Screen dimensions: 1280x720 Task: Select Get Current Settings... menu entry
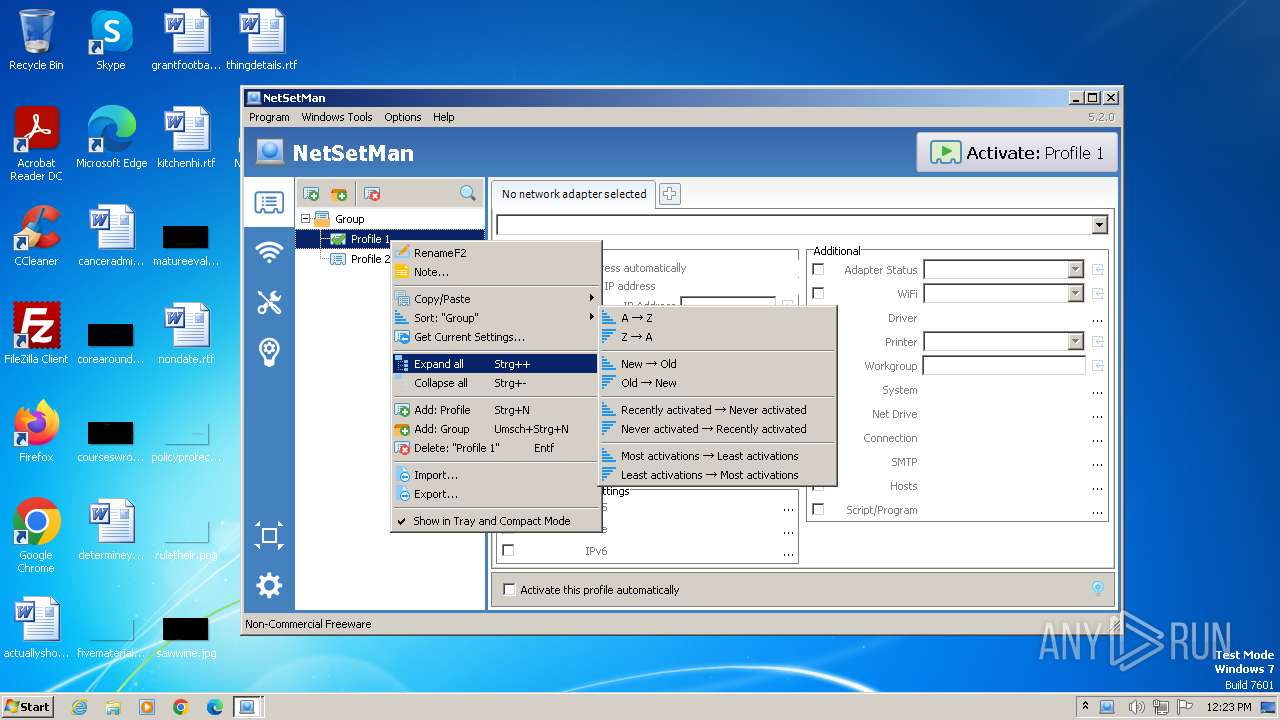pyautogui.click(x=495, y=337)
